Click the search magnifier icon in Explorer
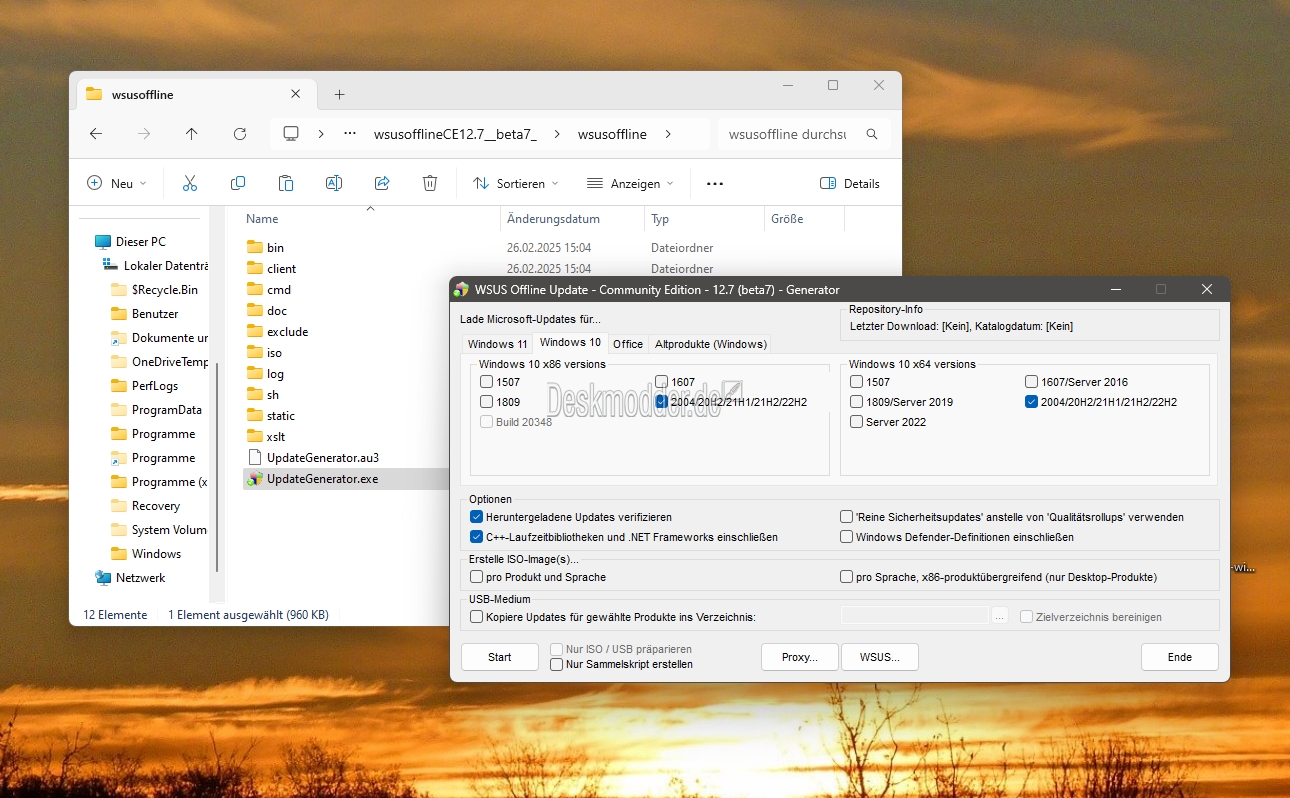1290x798 pixels. 872,134
